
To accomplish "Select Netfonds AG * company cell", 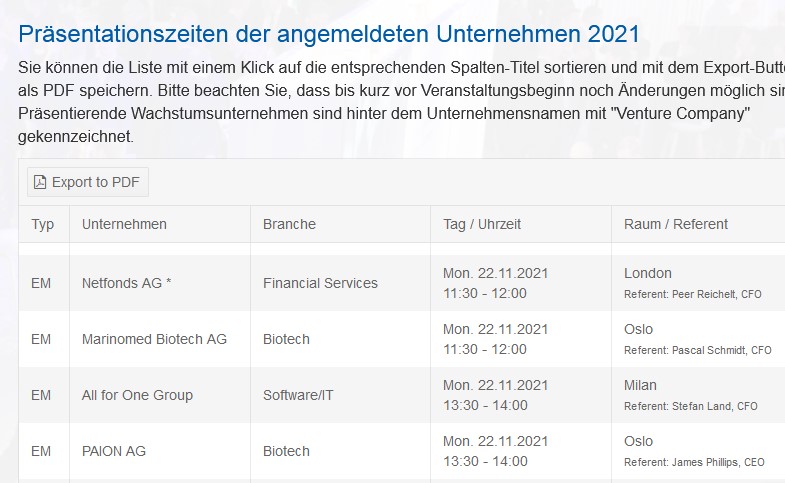I will tap(127, 283).
